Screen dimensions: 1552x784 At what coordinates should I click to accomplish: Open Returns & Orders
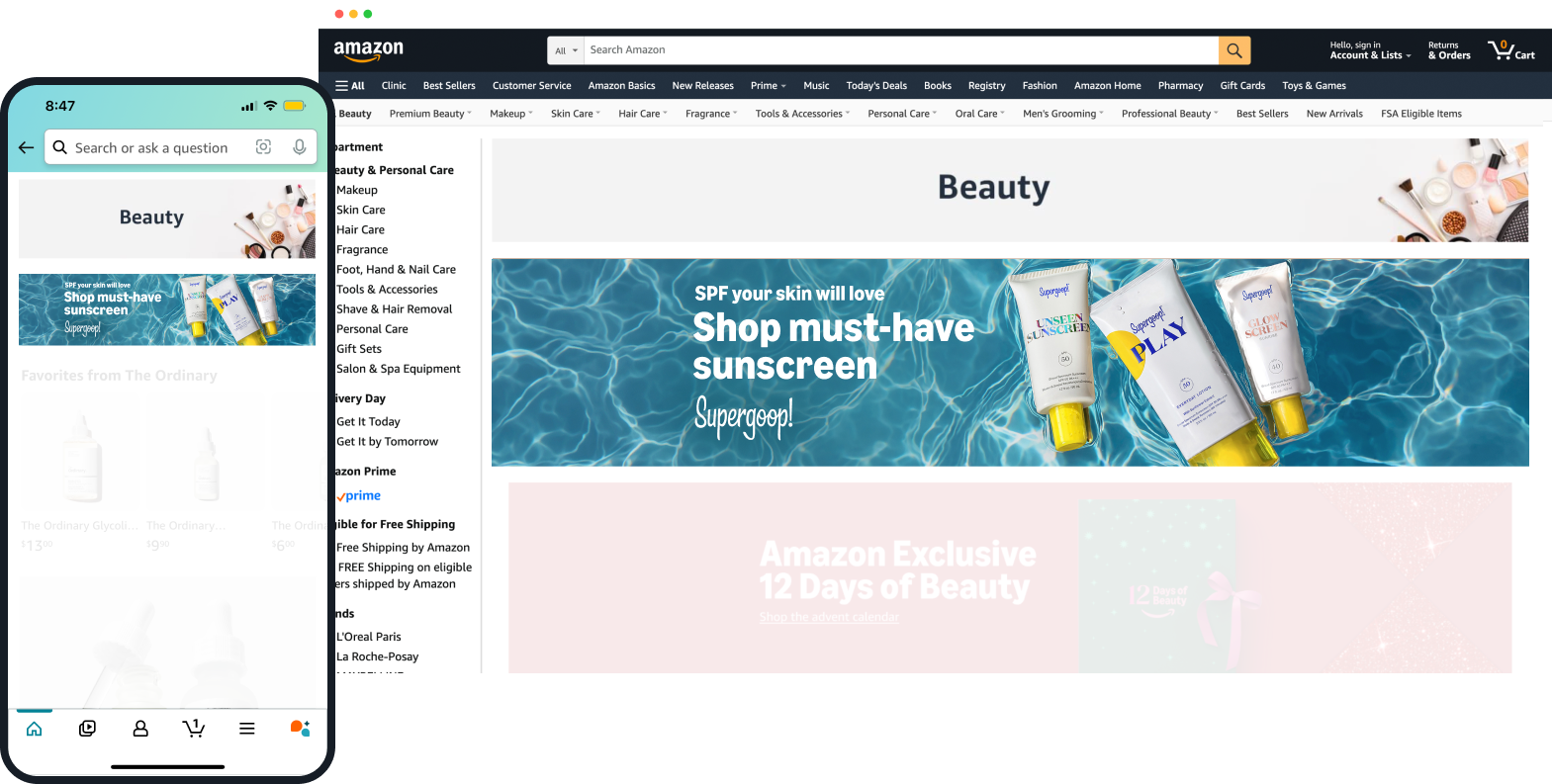(x=1449, y=50)
